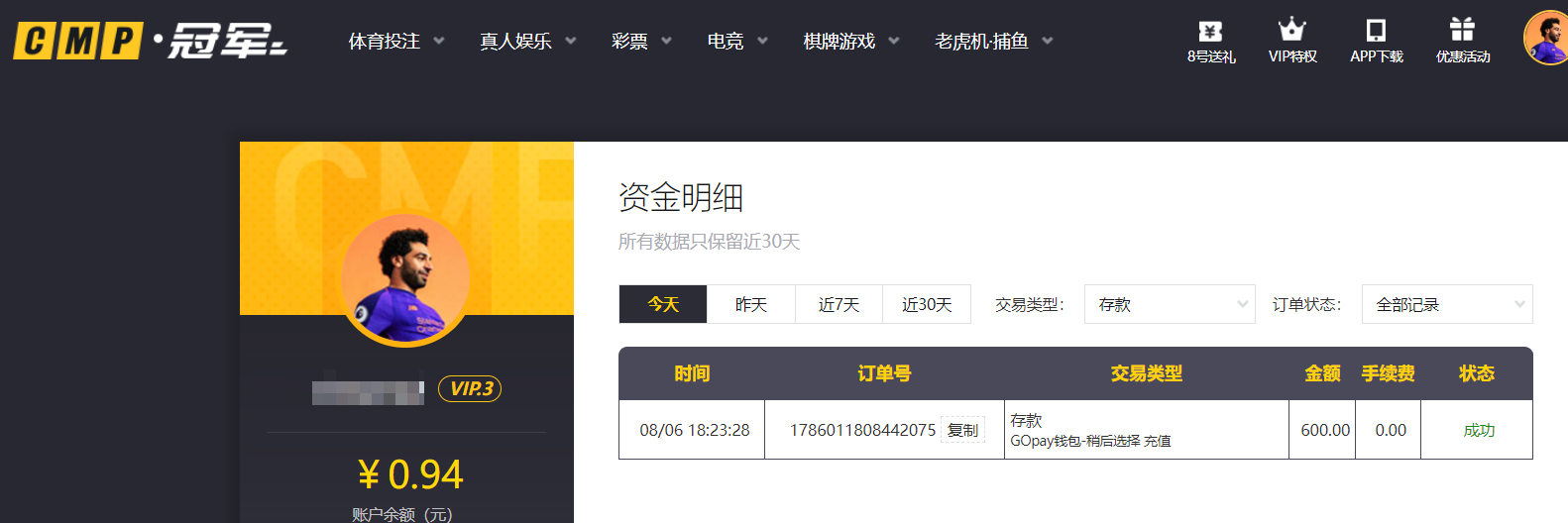Select the 近30天 date filter tab
The image size is (1568, 523).
point(927,304)
